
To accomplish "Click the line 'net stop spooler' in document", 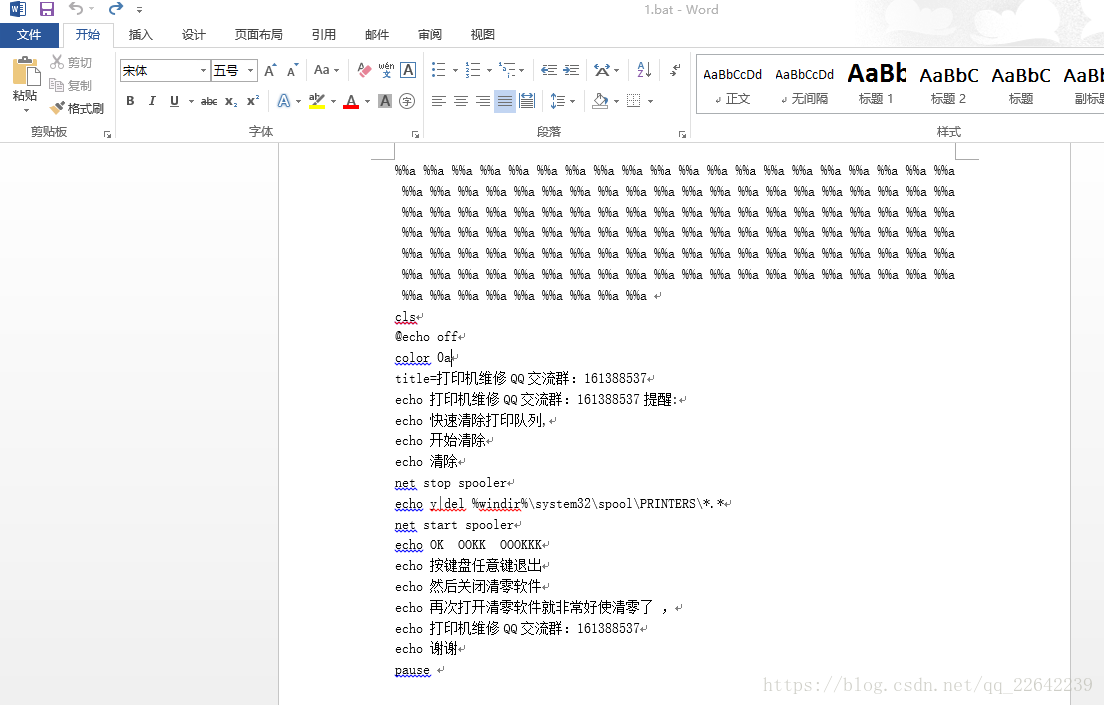I will coord(451,483).
